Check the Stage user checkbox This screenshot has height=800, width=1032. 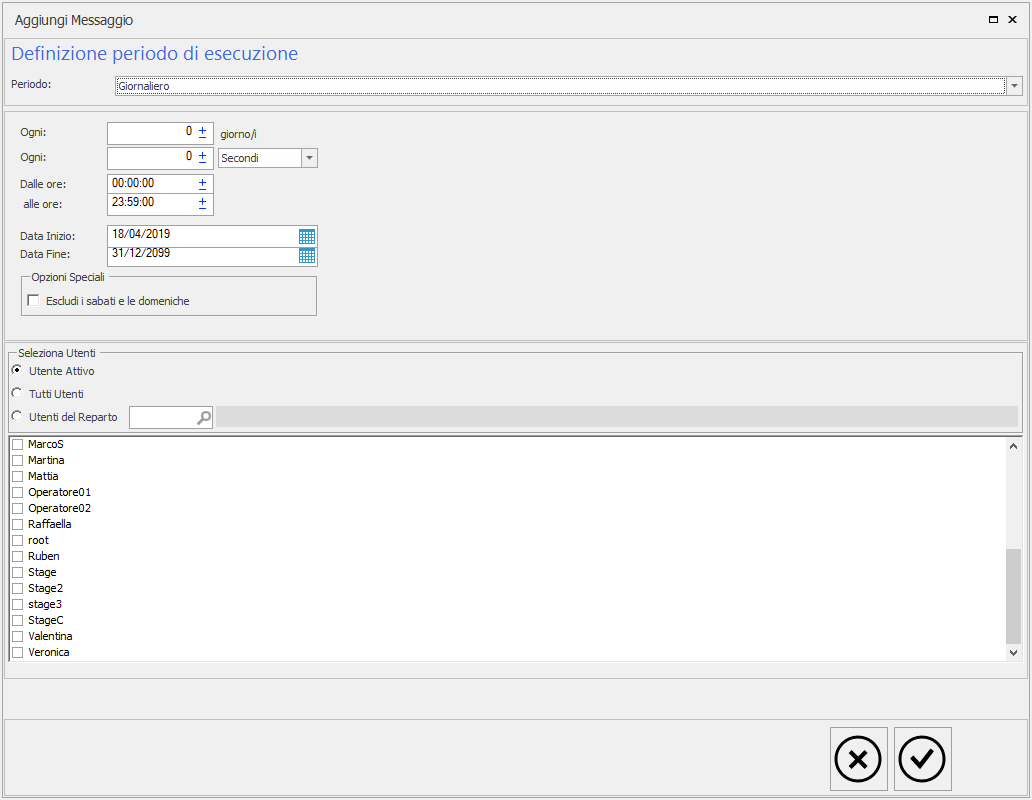18,572
